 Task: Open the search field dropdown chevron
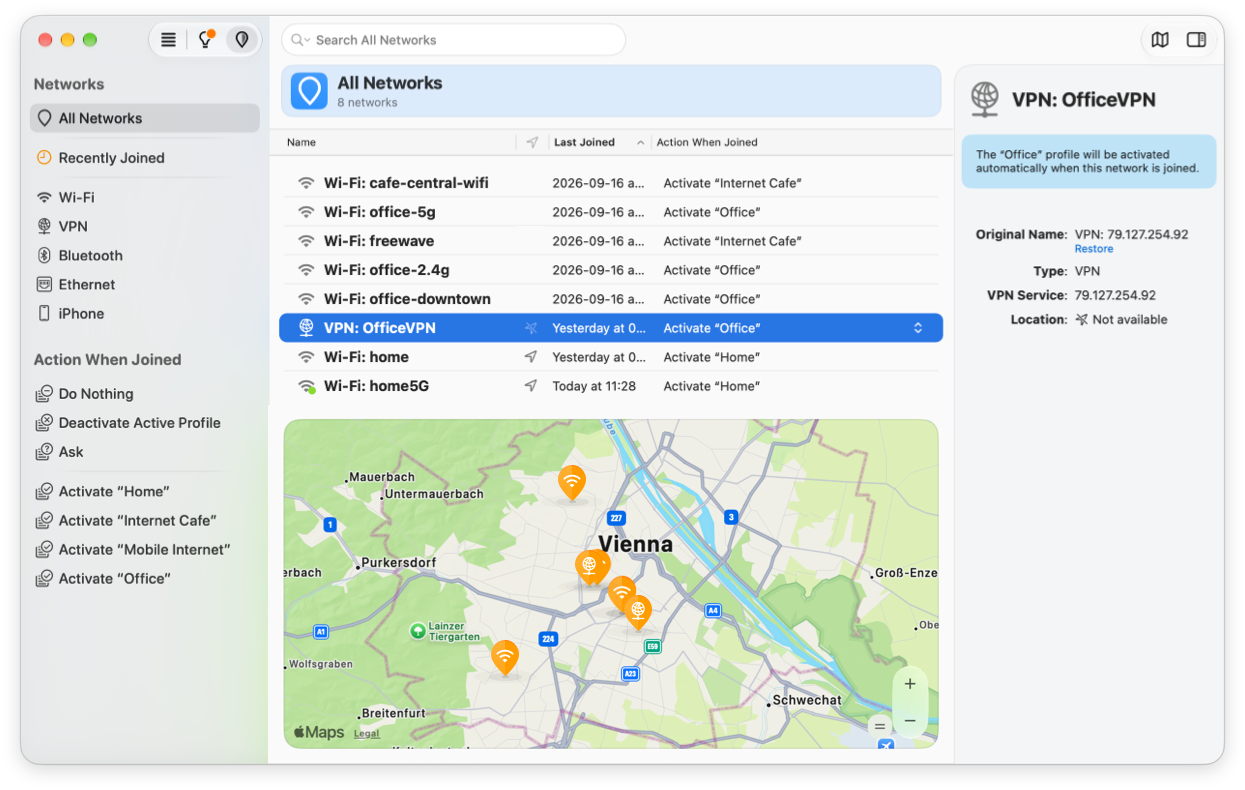300,40
